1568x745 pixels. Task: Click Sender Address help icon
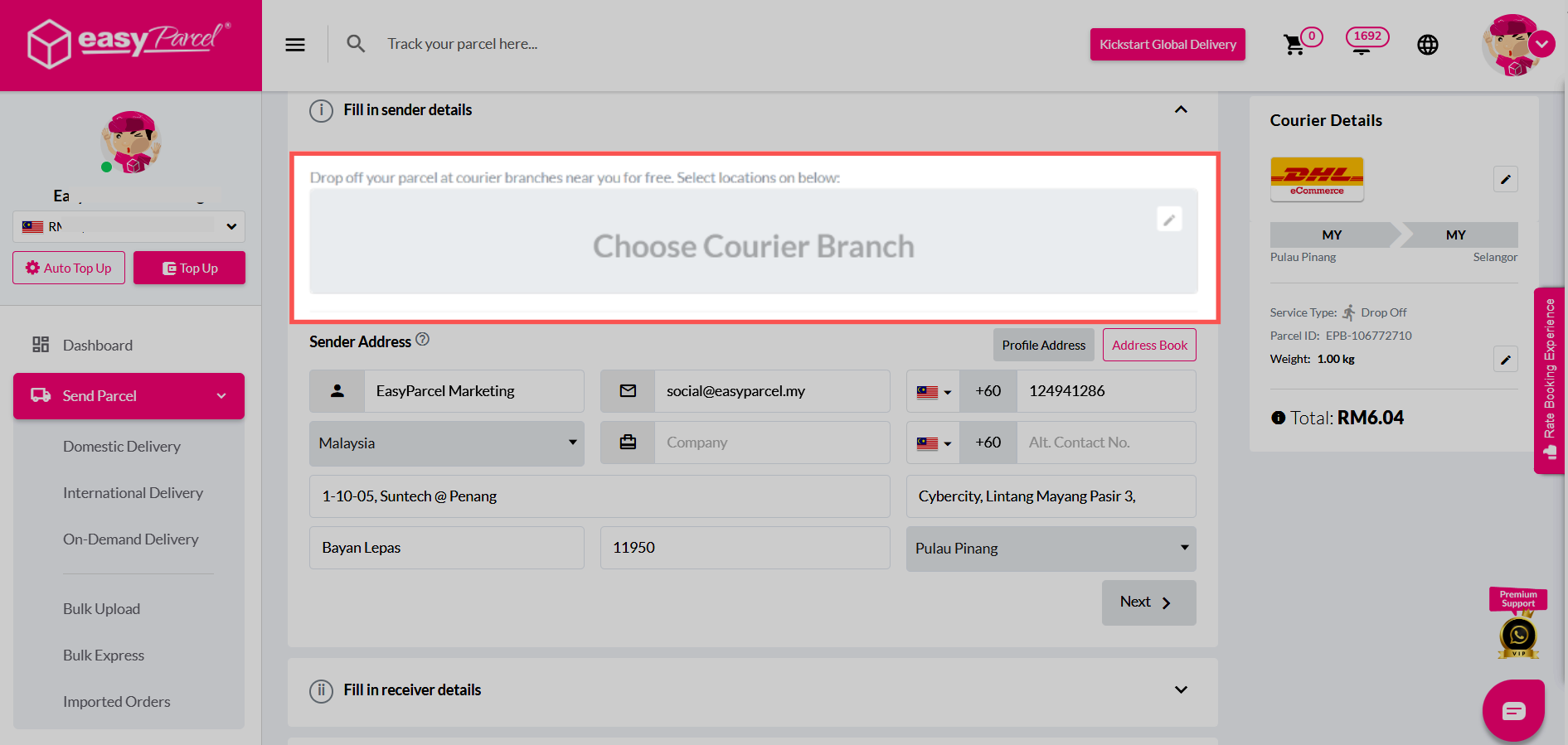pyautogui.click(x=423, y=340)
